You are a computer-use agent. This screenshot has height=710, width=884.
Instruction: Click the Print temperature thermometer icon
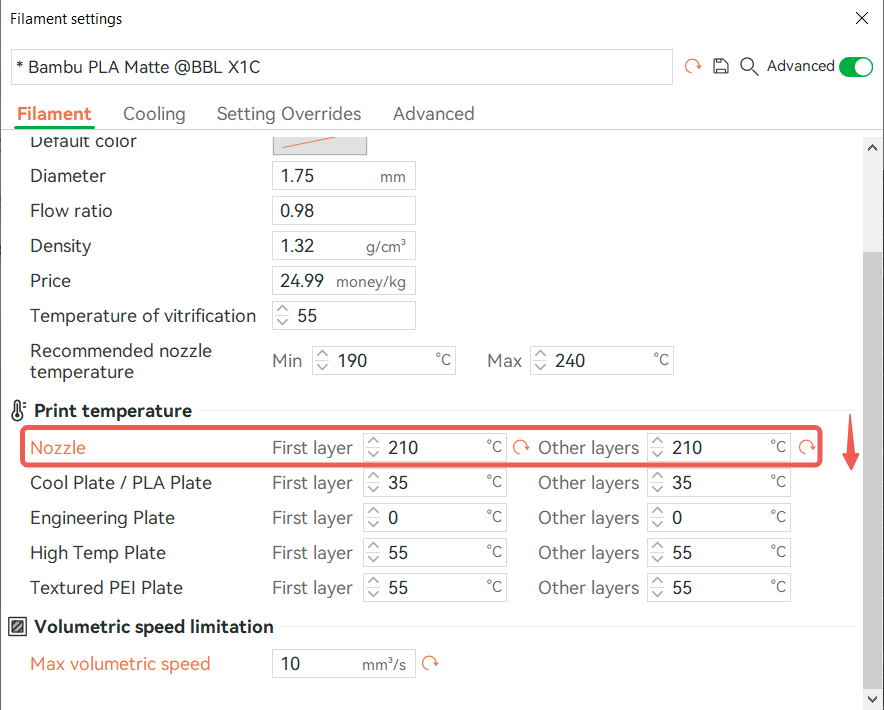(18, 411)
